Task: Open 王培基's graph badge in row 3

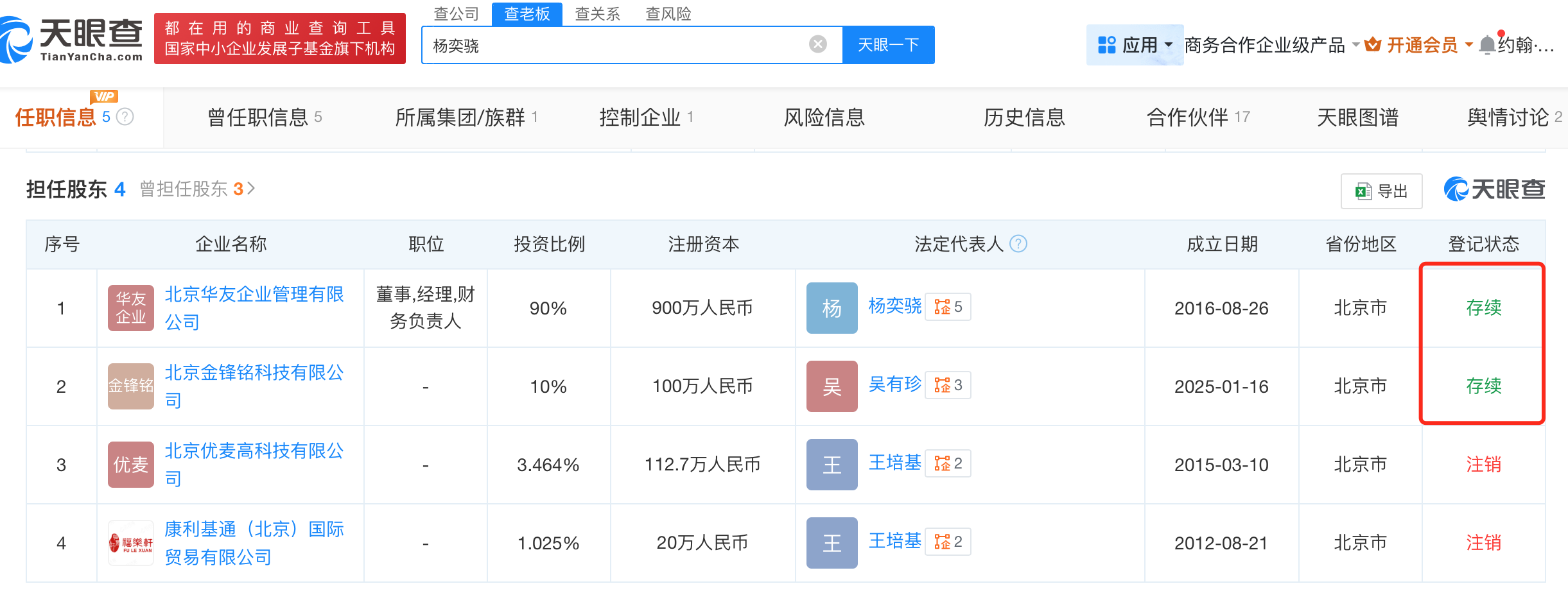Action: pyautogui.click(x=948, y=463)
